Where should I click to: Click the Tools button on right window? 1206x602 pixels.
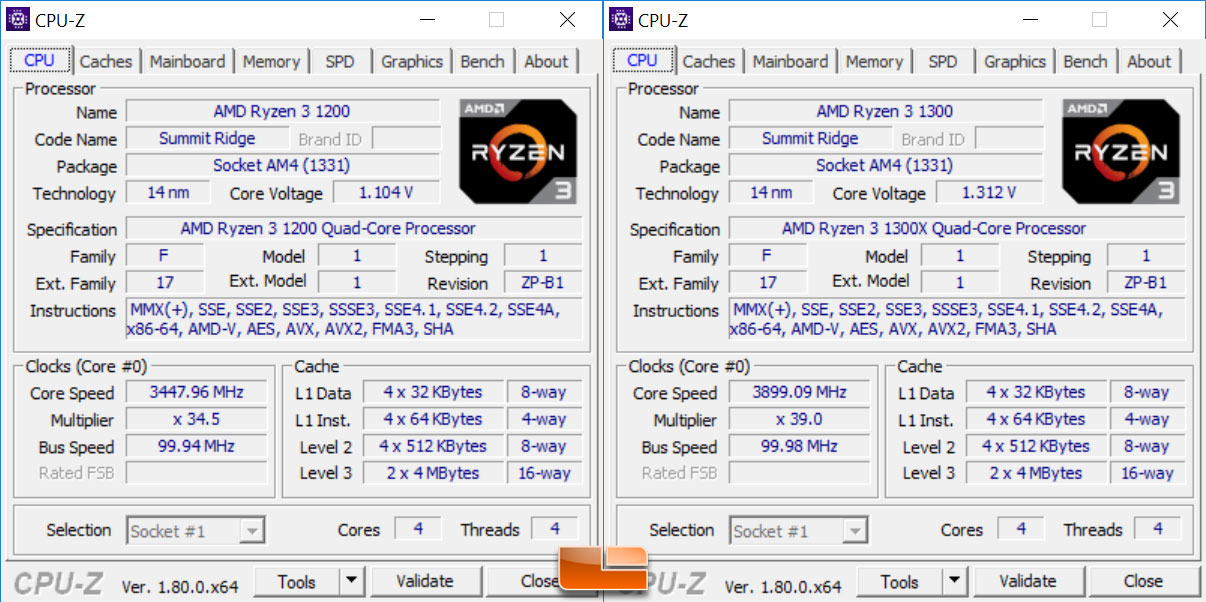[898, 580]
